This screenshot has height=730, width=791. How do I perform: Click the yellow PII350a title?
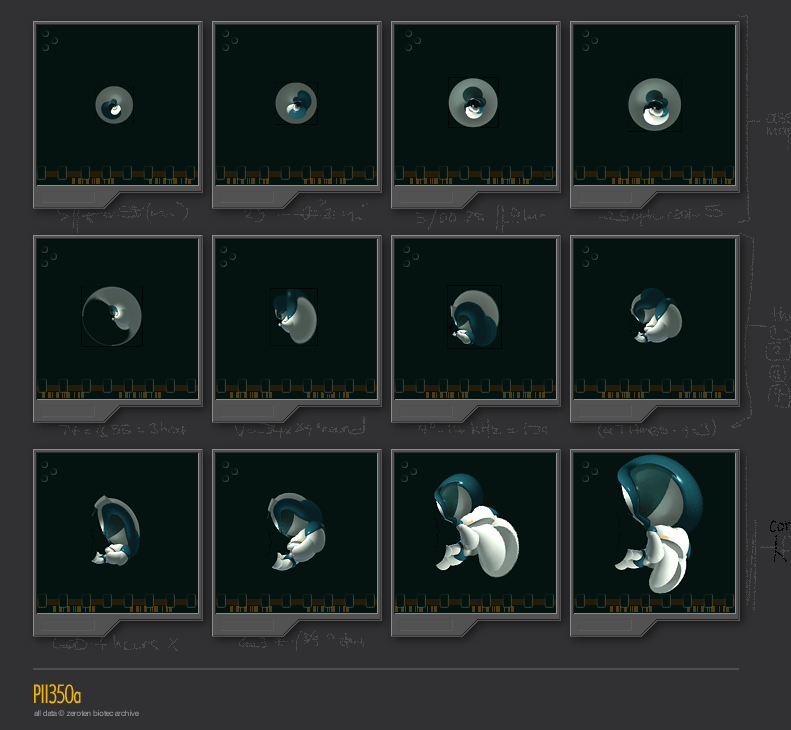[57, 694]
